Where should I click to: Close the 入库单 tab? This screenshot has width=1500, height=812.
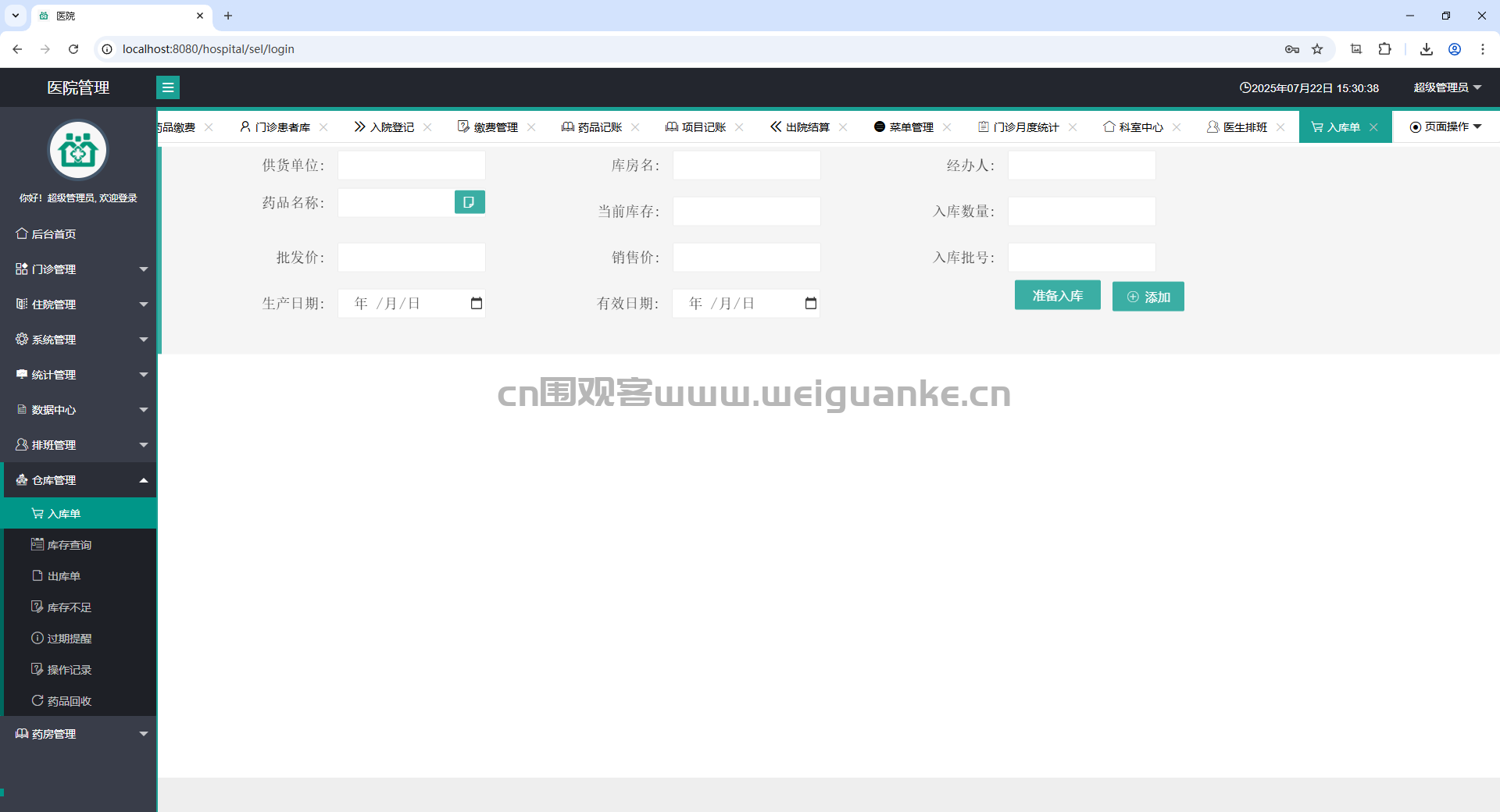pyautogui.click(x=1373, y=127)
